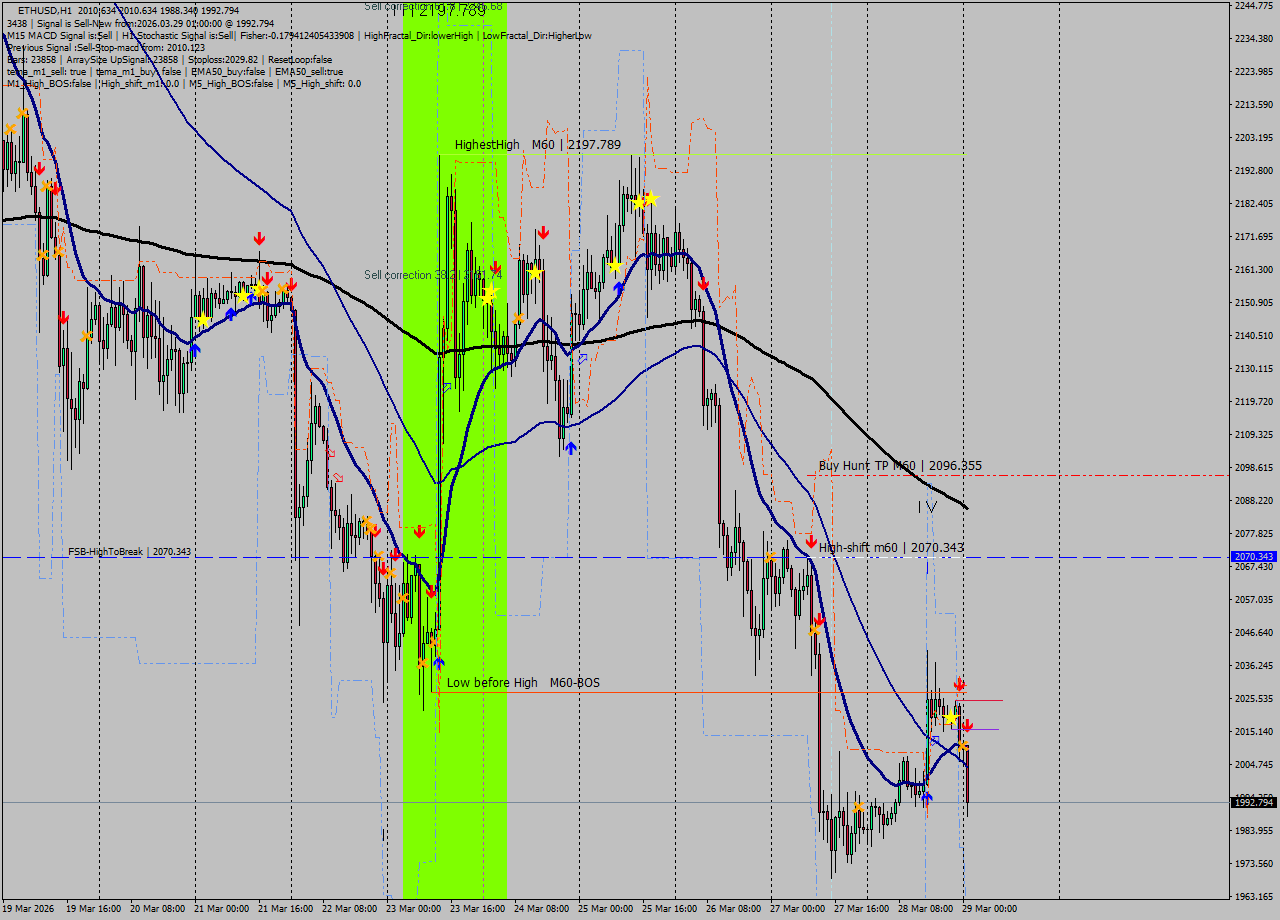Select the blue 2070.343 price tag on axis

coord(1253,556)
